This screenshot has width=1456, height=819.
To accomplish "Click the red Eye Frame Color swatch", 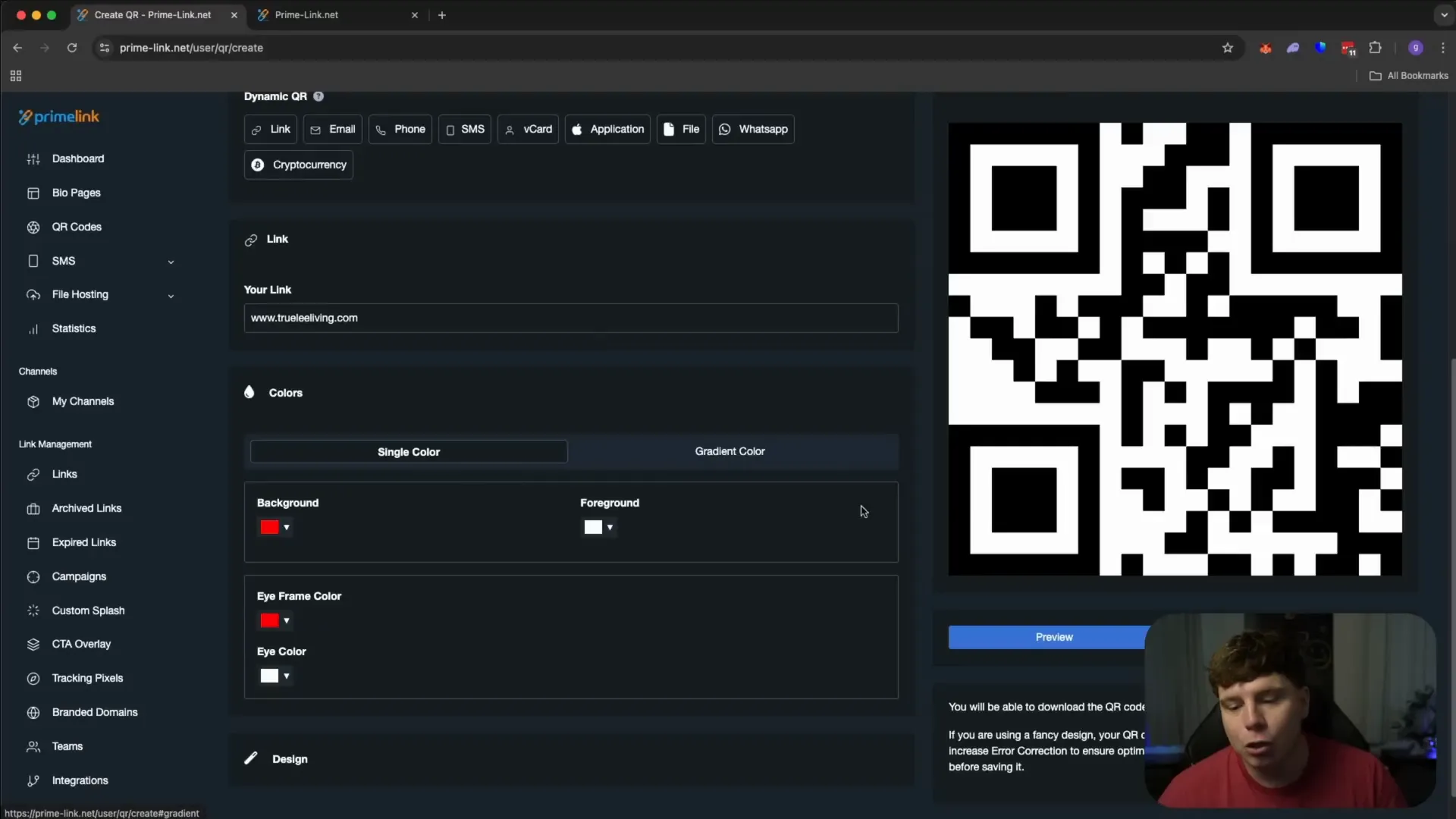I will tap(269, 621).
